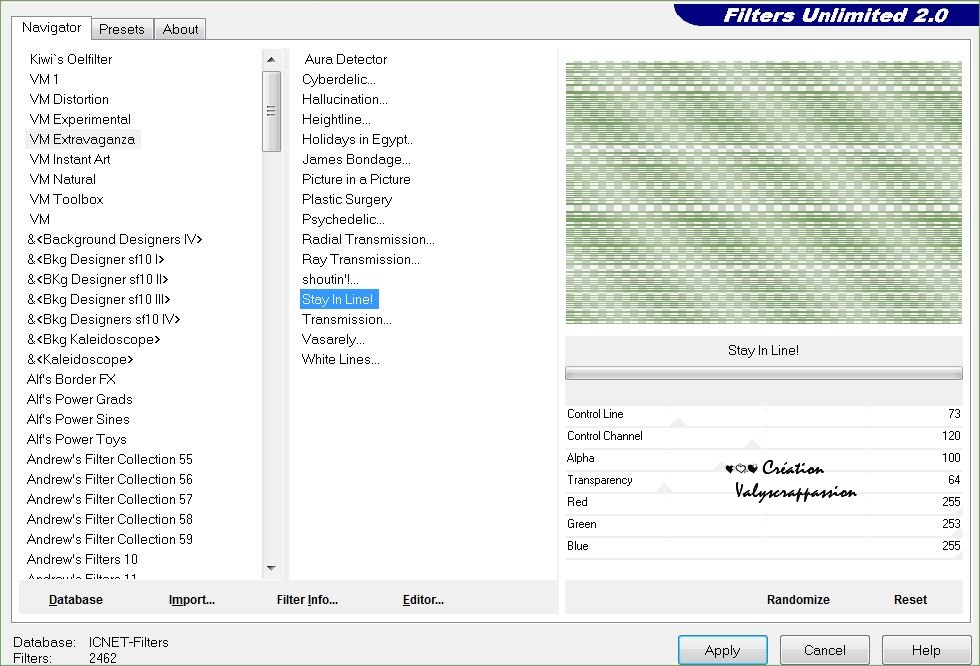Select the Navigator tab
Screen dimensions: 980x666
pyautogui.click(x=52, y=28)
